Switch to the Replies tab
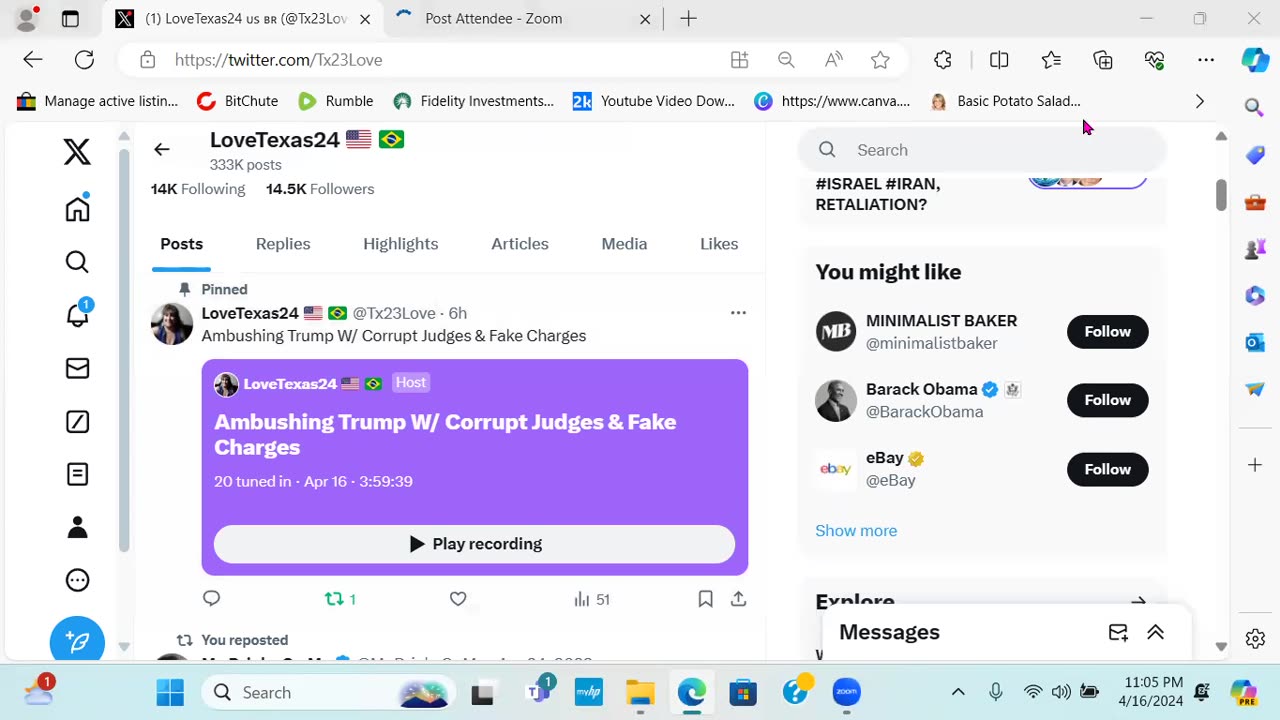Screen dimensions: 1280x720 coord(283,244)
